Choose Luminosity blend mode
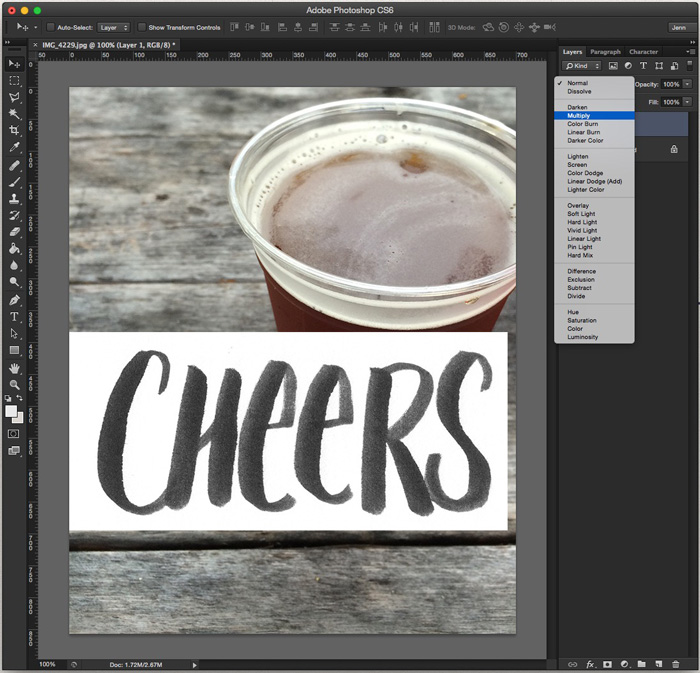The width and height of the screenshot is (700, 673). coord(594,337)
